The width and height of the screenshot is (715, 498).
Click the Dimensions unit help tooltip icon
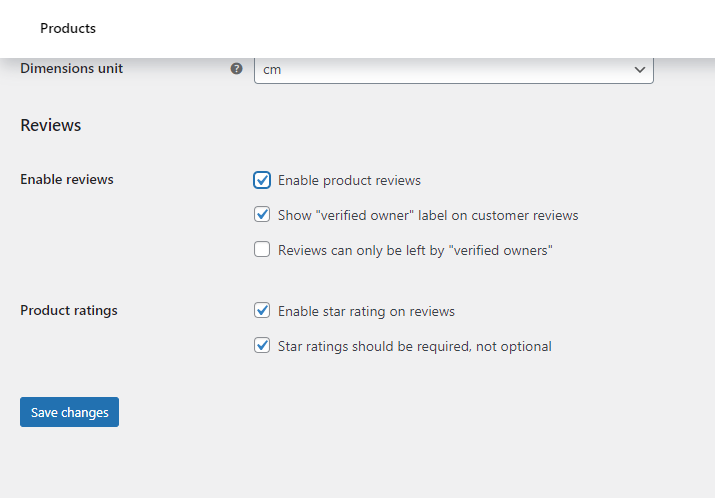click(x=236, y=69)
